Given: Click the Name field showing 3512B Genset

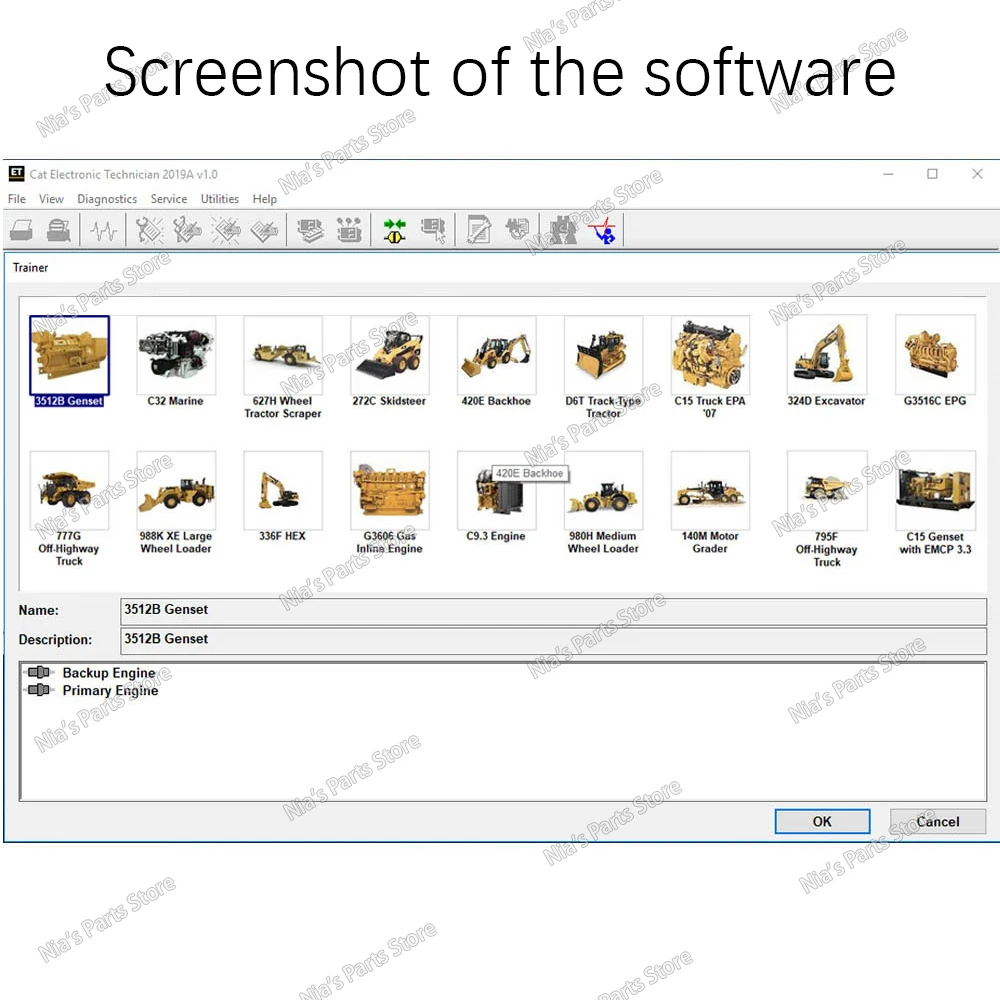Looking at the screenshot, I should [x=553, y=610].
